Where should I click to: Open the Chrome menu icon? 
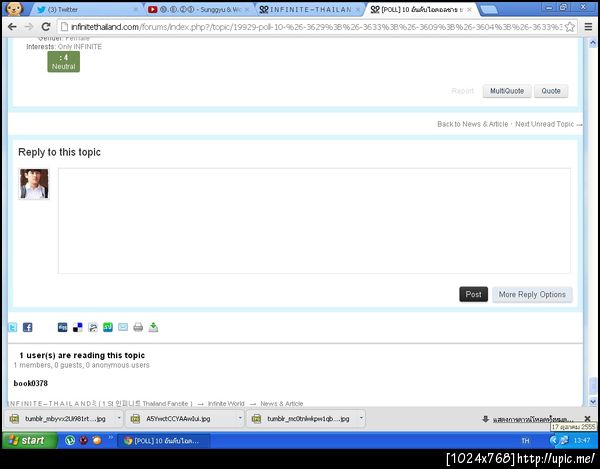(x=589, y=27)
